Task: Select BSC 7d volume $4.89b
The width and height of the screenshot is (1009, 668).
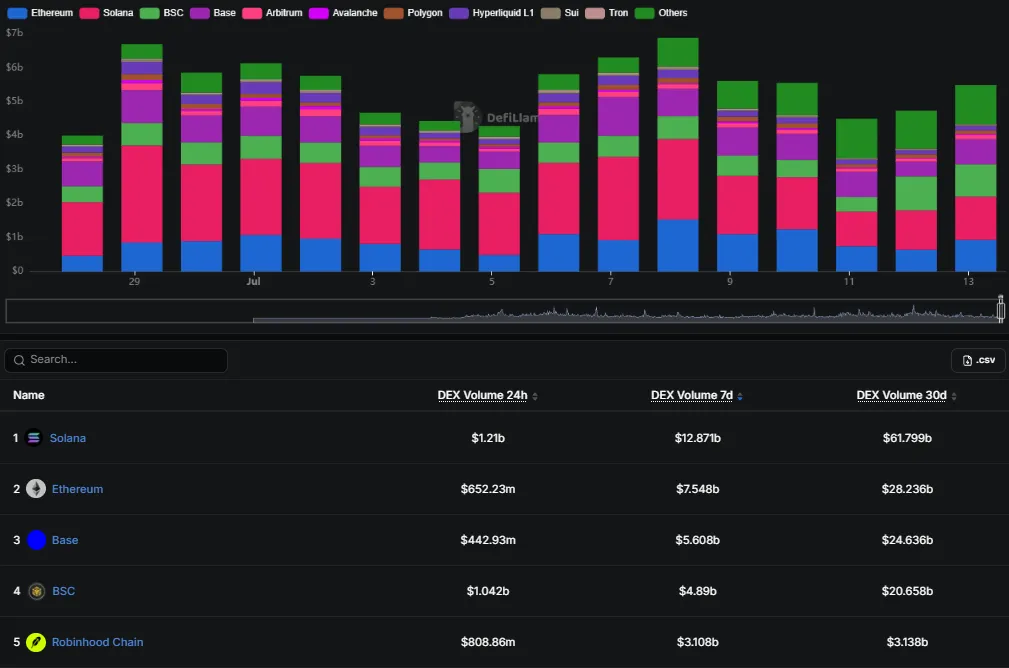Action: [x=698, y=591]
